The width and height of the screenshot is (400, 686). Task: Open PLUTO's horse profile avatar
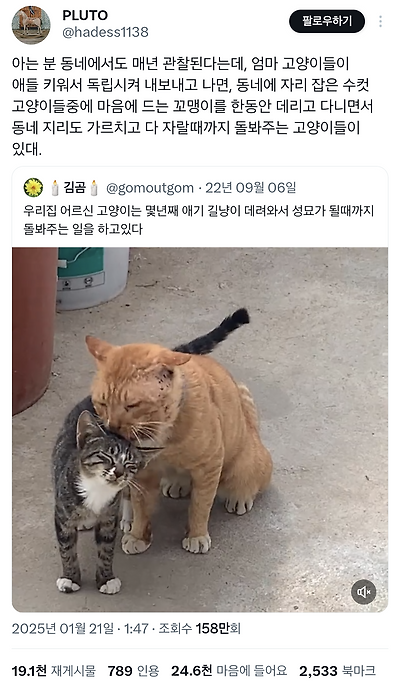(31, 25)
